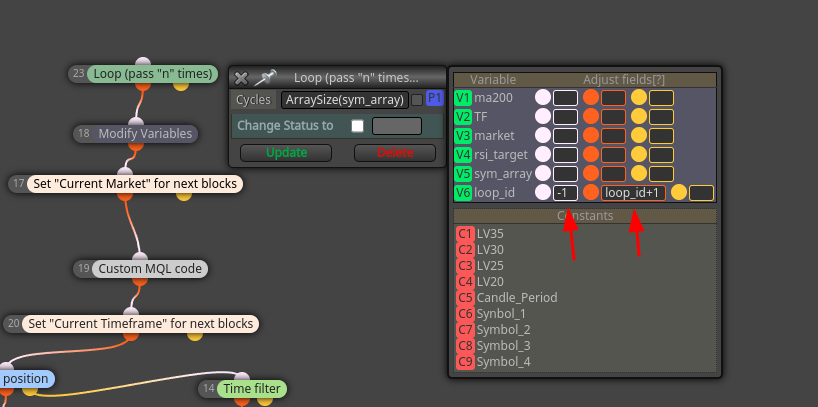Viewport: 818px width, 407px height.
Task: Click the yellow circle in loop_id row
Action: (x=679, y=193)
